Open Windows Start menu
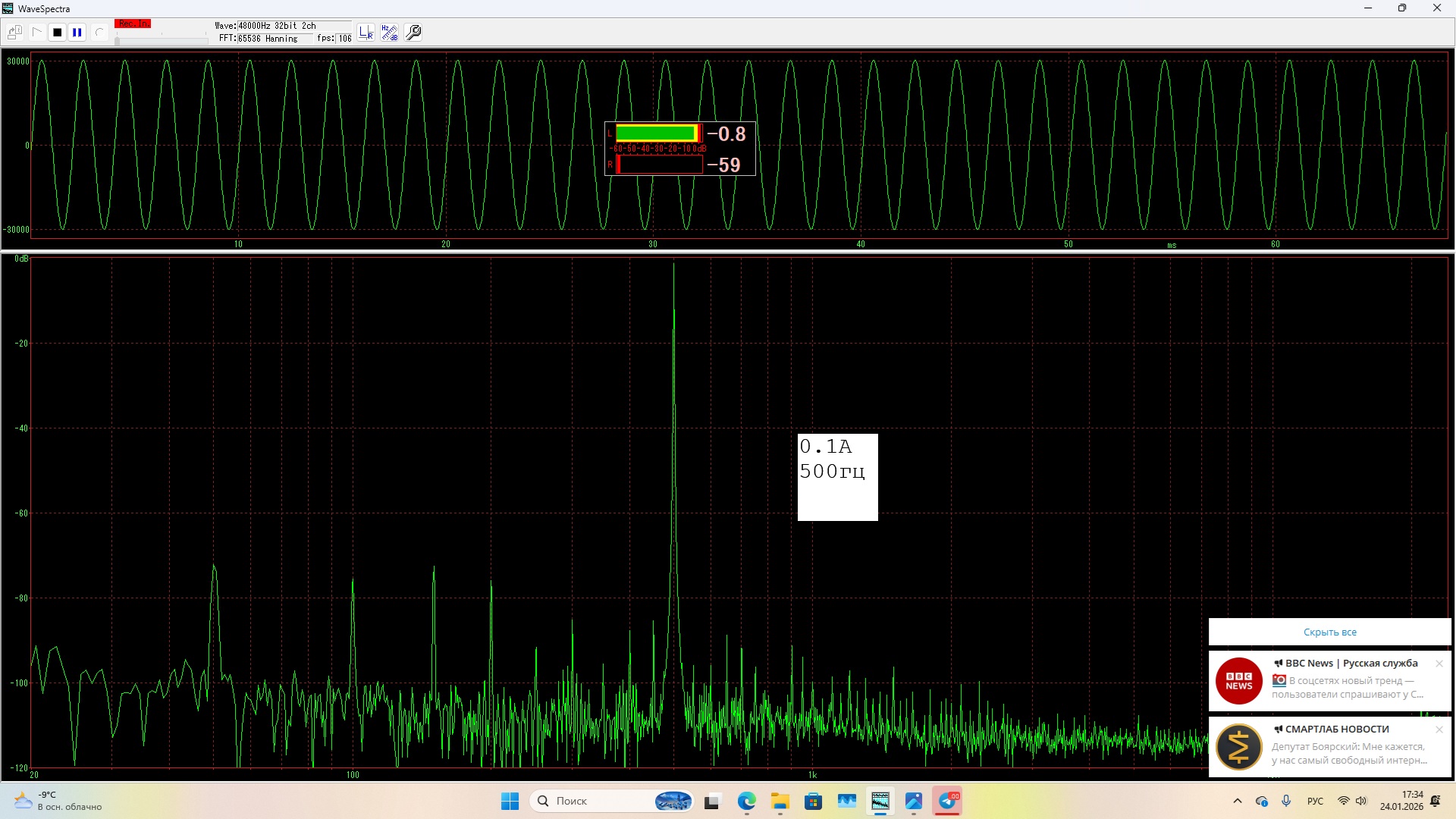 click(510, 801)
